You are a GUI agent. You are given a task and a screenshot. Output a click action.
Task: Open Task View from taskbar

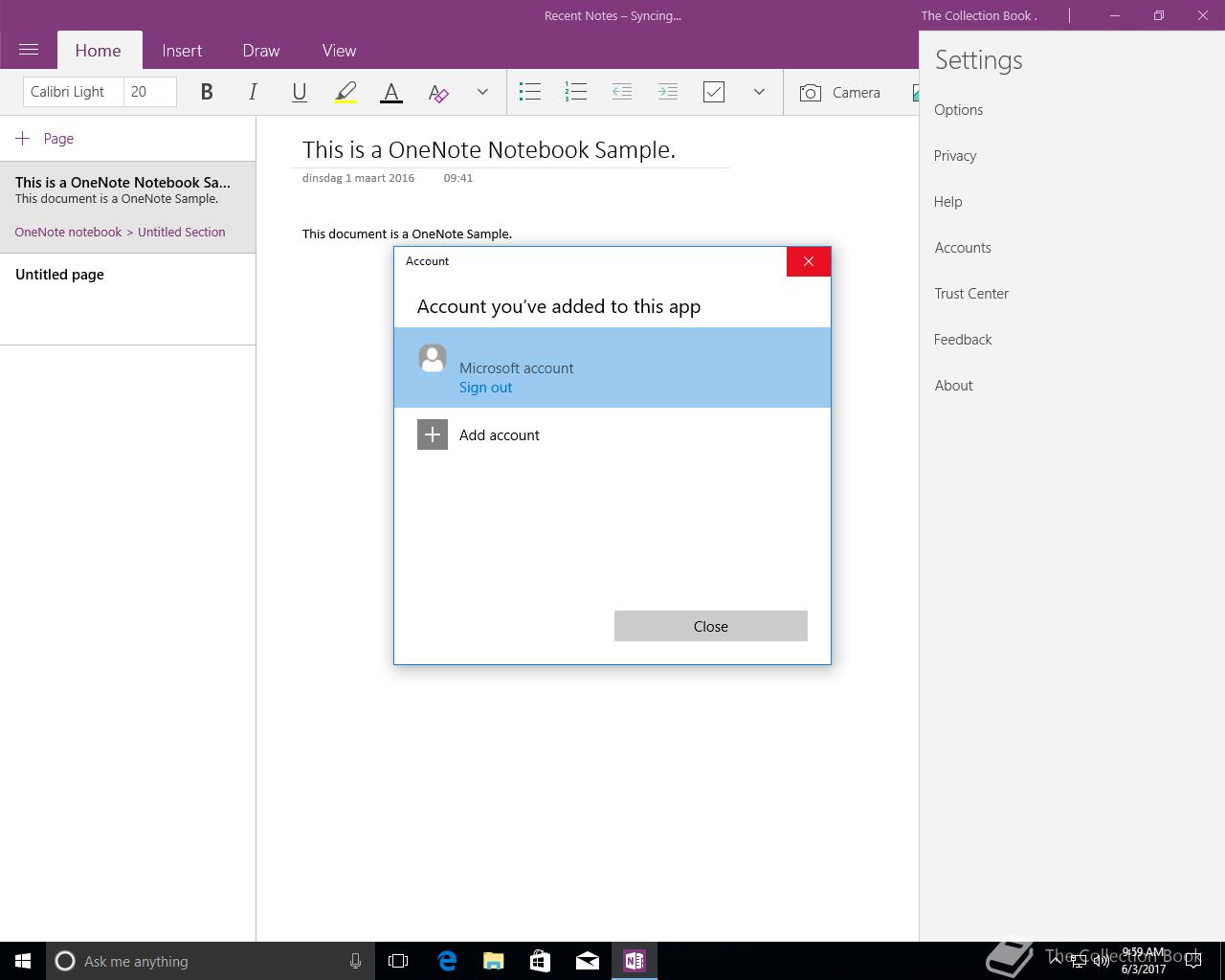(398, 961)
